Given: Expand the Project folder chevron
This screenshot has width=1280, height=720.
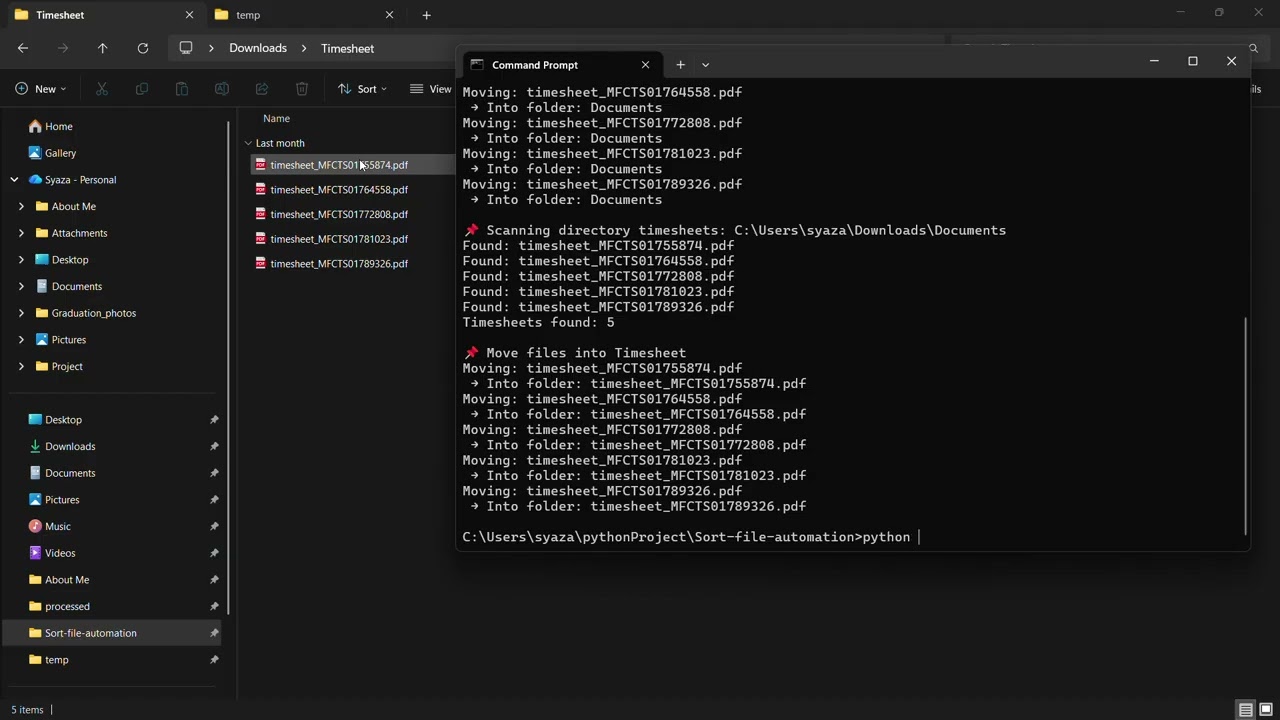Looking at the screenshot, I should [21, 366].
